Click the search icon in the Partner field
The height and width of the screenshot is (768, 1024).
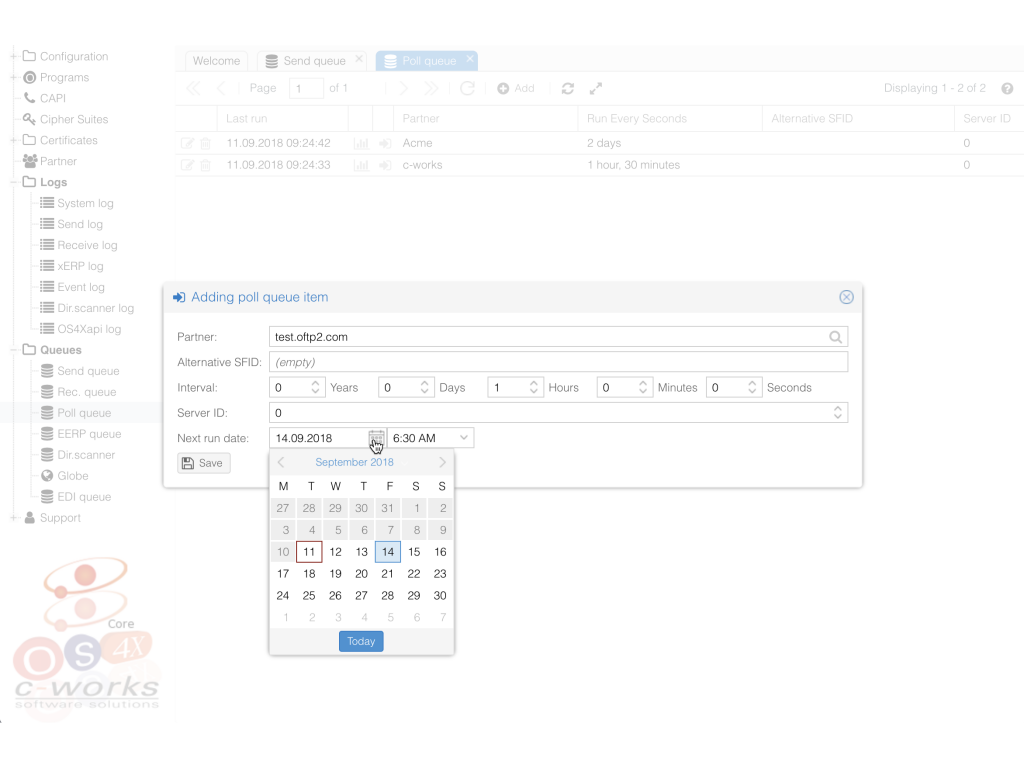836,337
